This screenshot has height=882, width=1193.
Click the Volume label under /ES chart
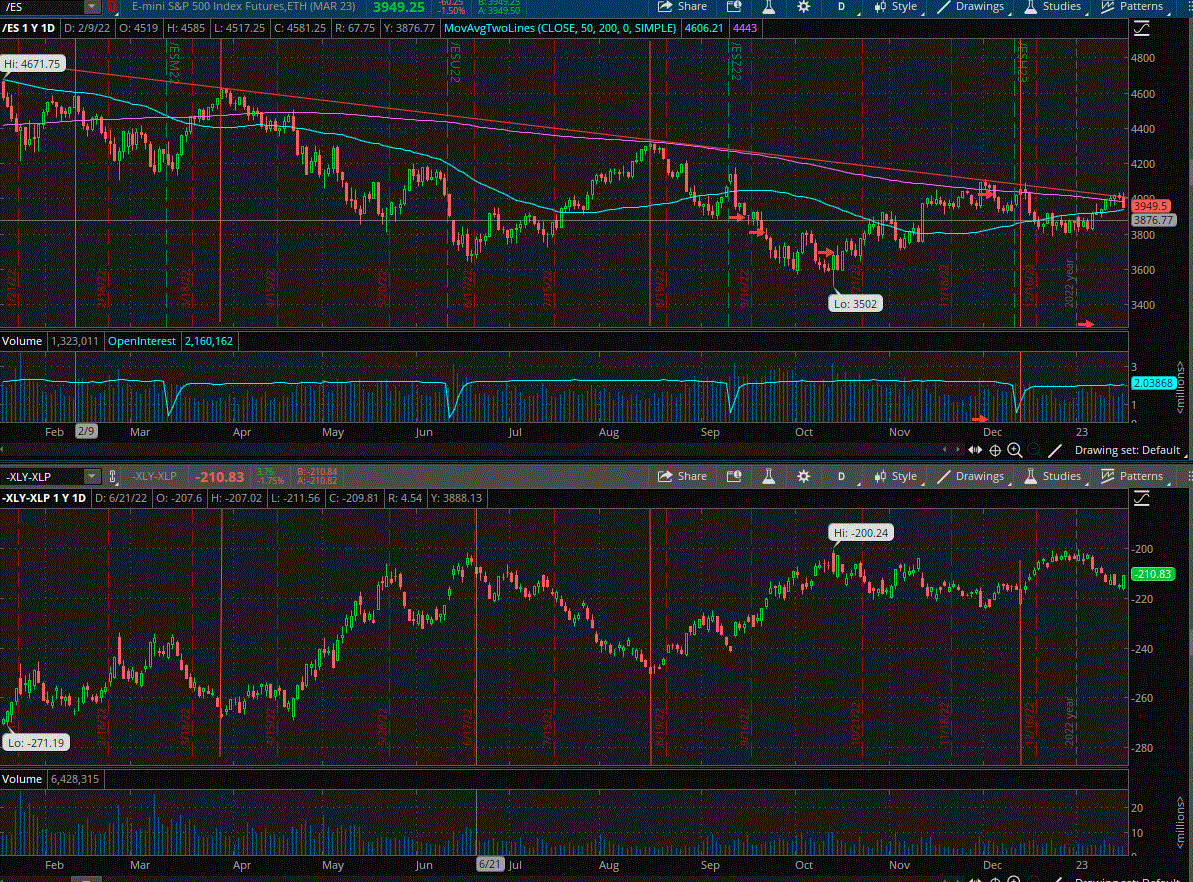click(x=22, y=341)
